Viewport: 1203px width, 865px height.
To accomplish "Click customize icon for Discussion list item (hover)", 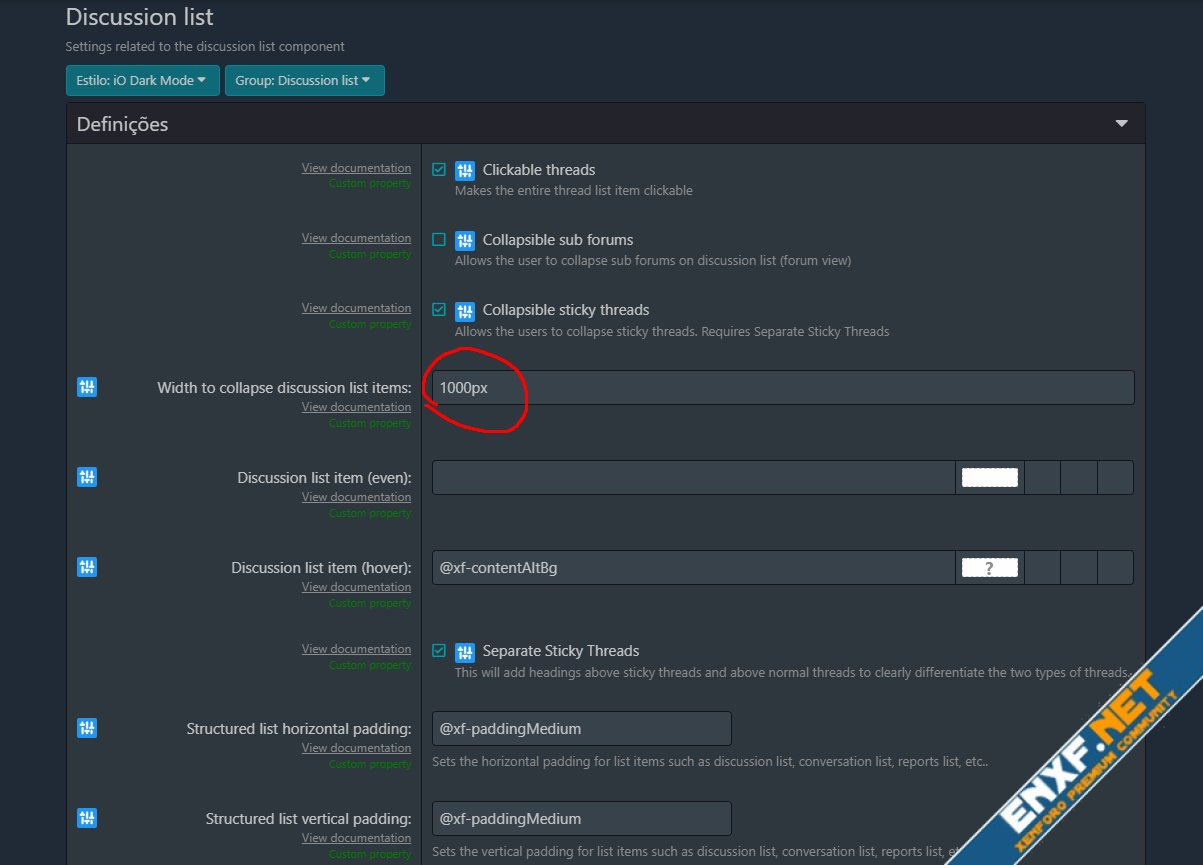I will click(87, 567).
